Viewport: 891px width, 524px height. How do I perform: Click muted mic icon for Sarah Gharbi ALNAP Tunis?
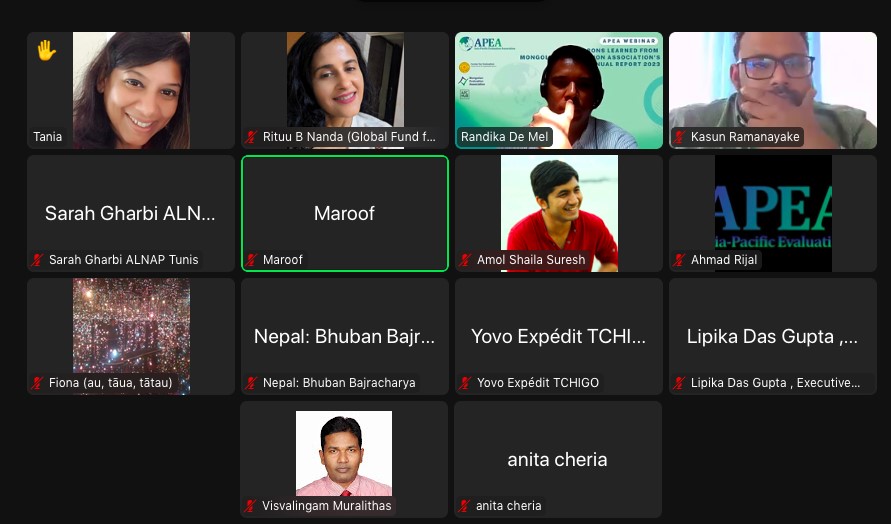(x=38, y=260)
